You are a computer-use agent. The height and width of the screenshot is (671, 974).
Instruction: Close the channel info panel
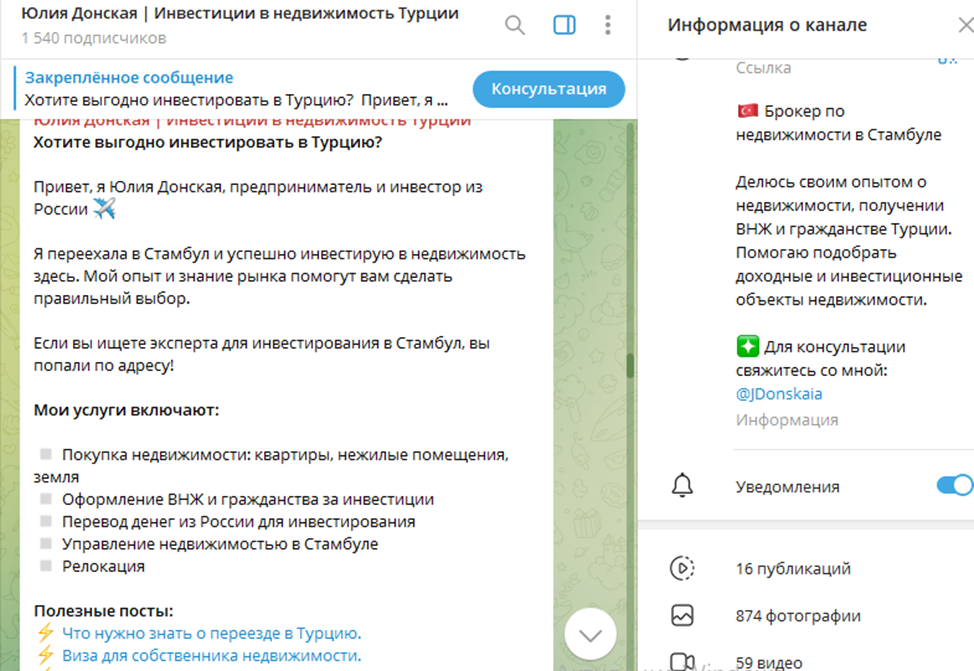(x=965, y=25)
